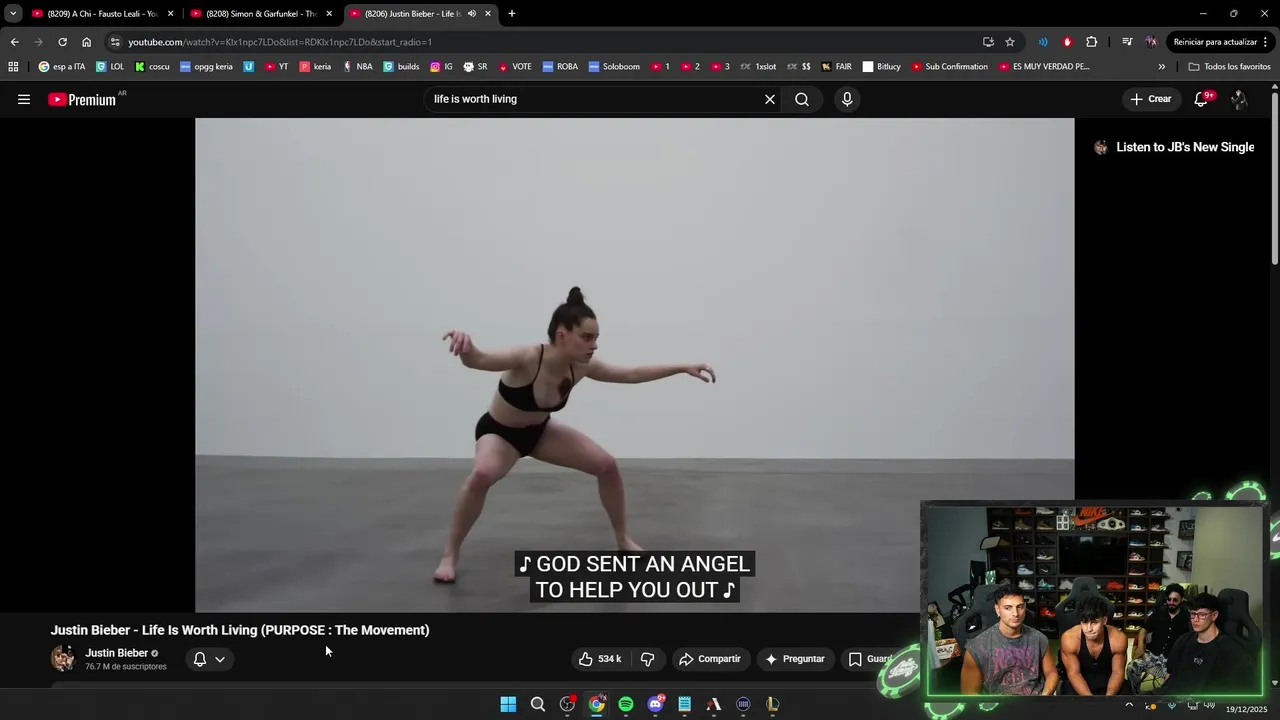1280x720 pixels.
Task: Share video with Compartir button
Action: pos(709,659)
